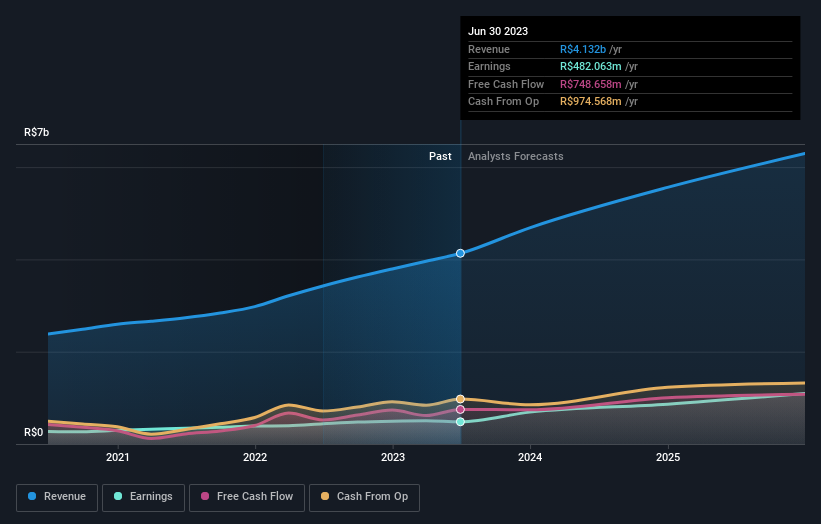This screenshot has height=524, width=821.
Task: Toggle the Revenue legend button
Action: click(x=57, y=497)
